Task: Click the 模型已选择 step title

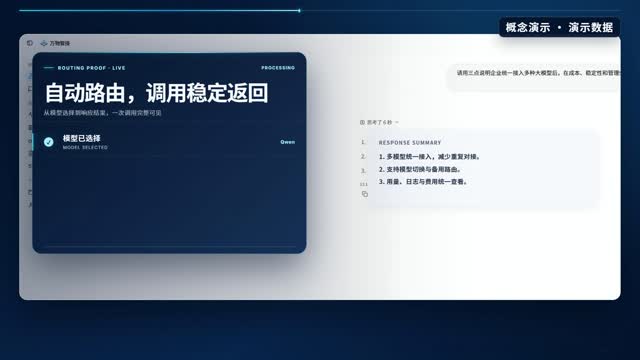Action: pos(82,138)
